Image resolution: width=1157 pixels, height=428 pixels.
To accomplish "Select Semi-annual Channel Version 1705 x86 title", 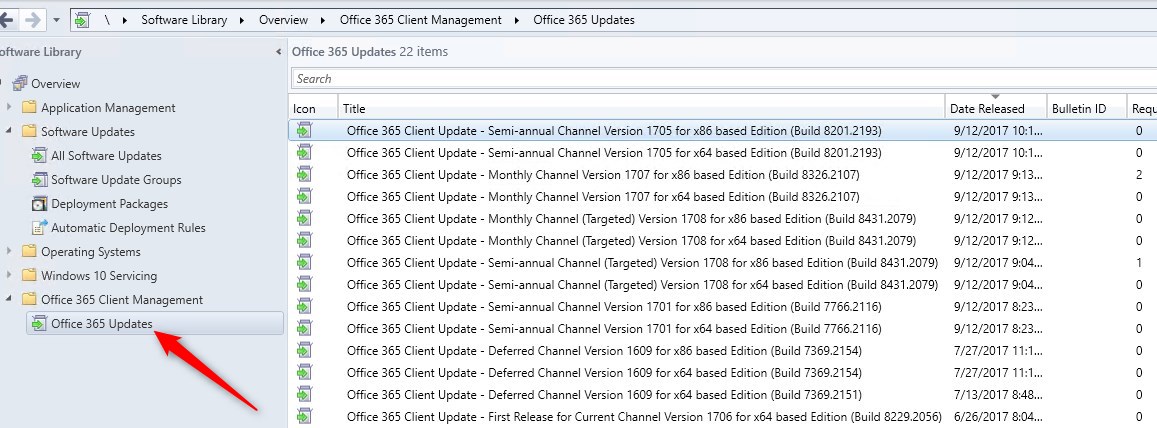I will [x=614, y=131].
